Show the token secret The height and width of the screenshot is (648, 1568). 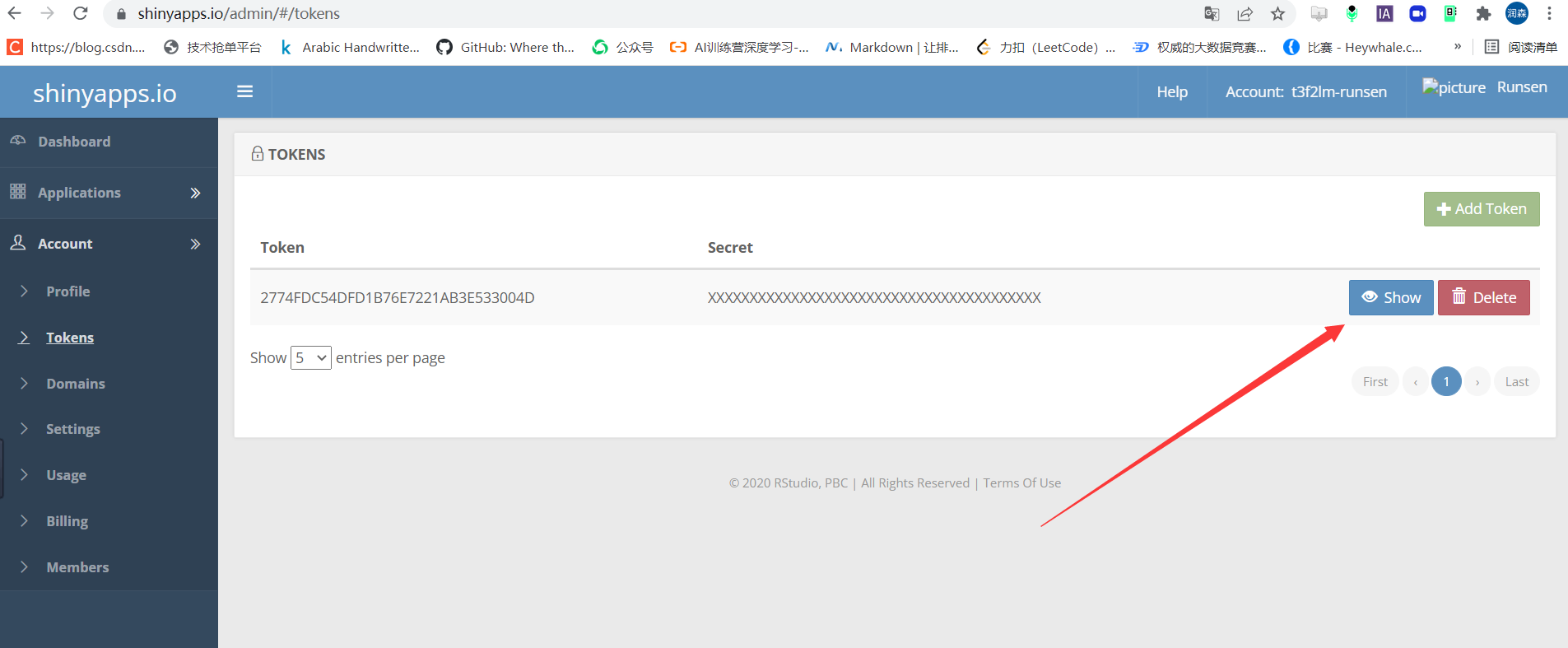[1391, 297]
